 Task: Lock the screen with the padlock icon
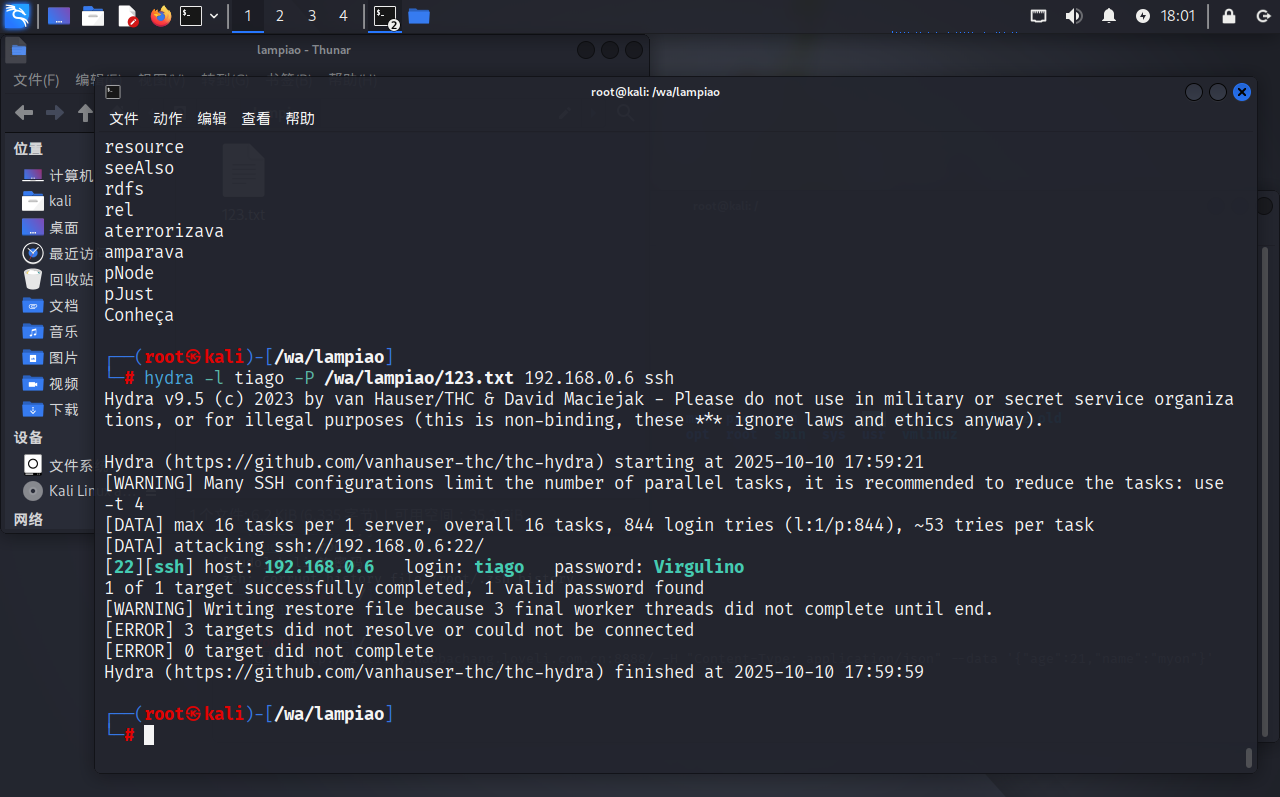pyautogui.click(x=1229, y=16)
